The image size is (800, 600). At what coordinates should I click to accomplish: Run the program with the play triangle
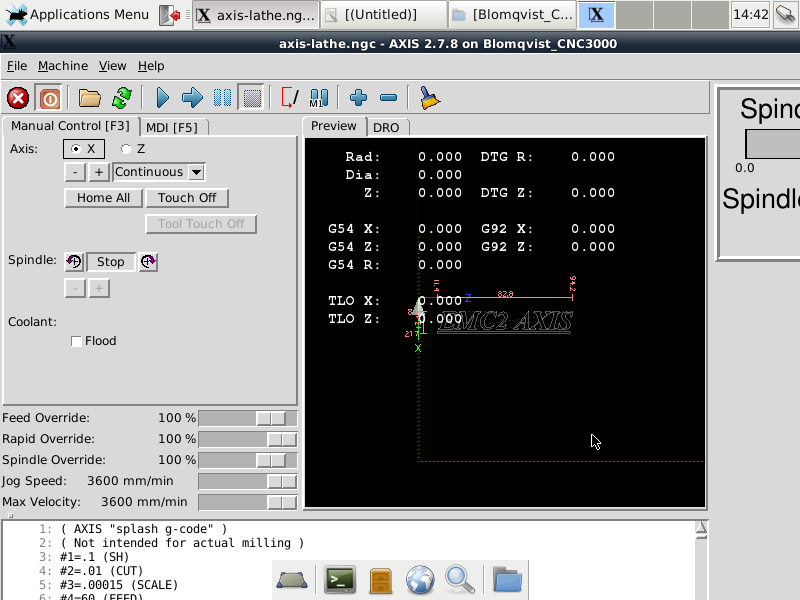click(162, 98)
